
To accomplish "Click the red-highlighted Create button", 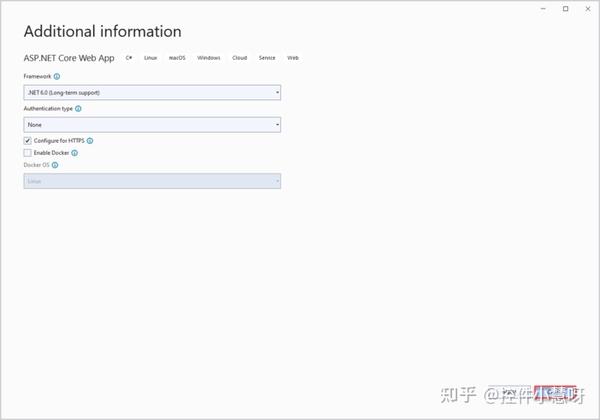I will [x=555, y=393].
